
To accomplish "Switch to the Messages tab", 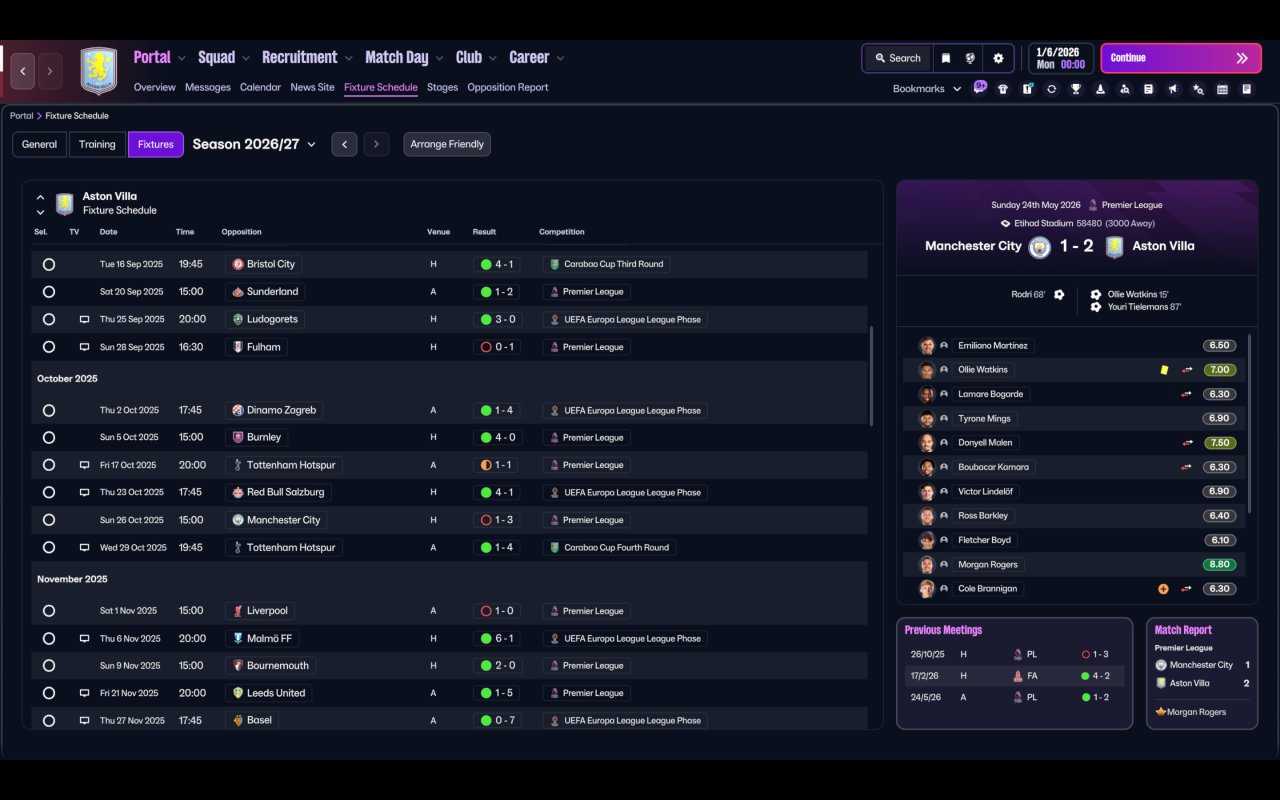I will 208,87.
